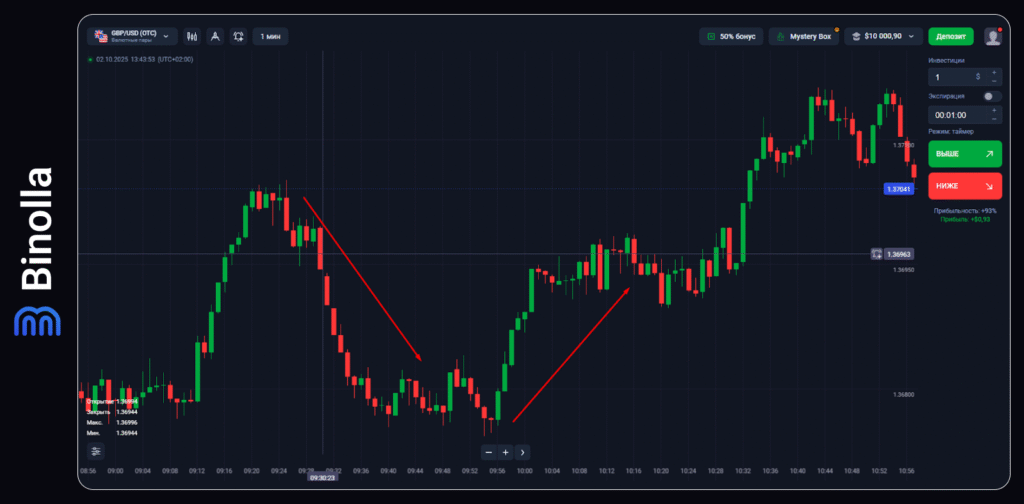Increase investment amount with plus stepper
The height and width of the screenshot is (504, 1024).
click(x=993, y=72)
